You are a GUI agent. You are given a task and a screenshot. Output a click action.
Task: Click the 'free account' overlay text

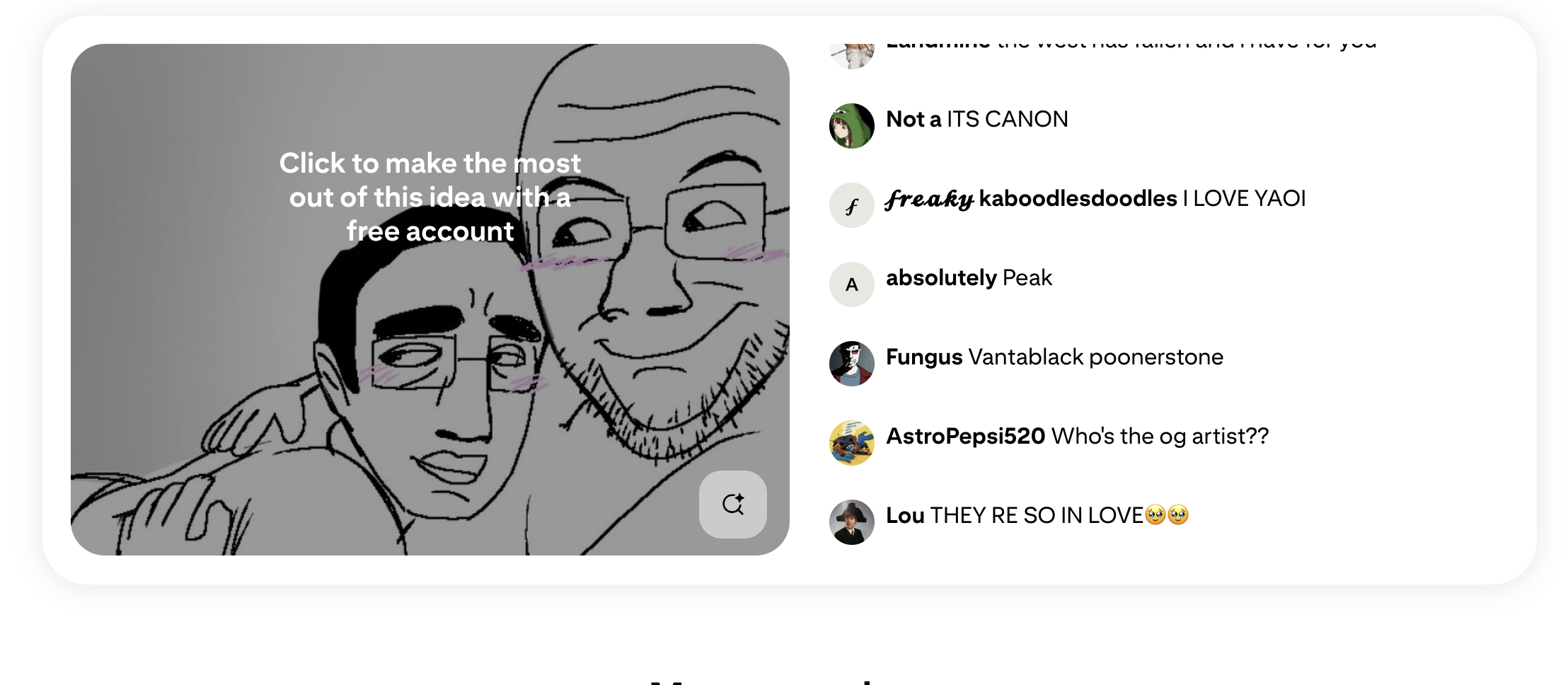pos(430,231)
